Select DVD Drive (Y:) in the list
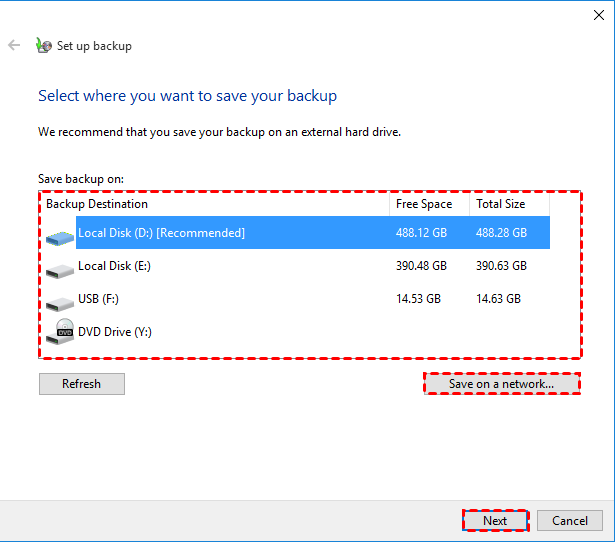 114,332
